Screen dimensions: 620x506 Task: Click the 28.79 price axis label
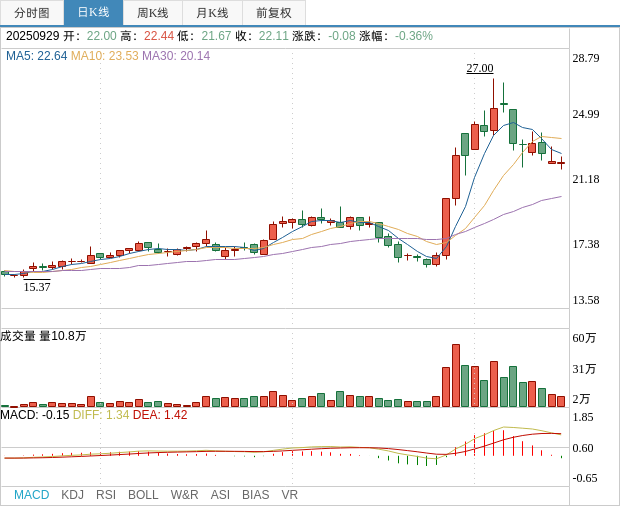click(x=586, y=58)
